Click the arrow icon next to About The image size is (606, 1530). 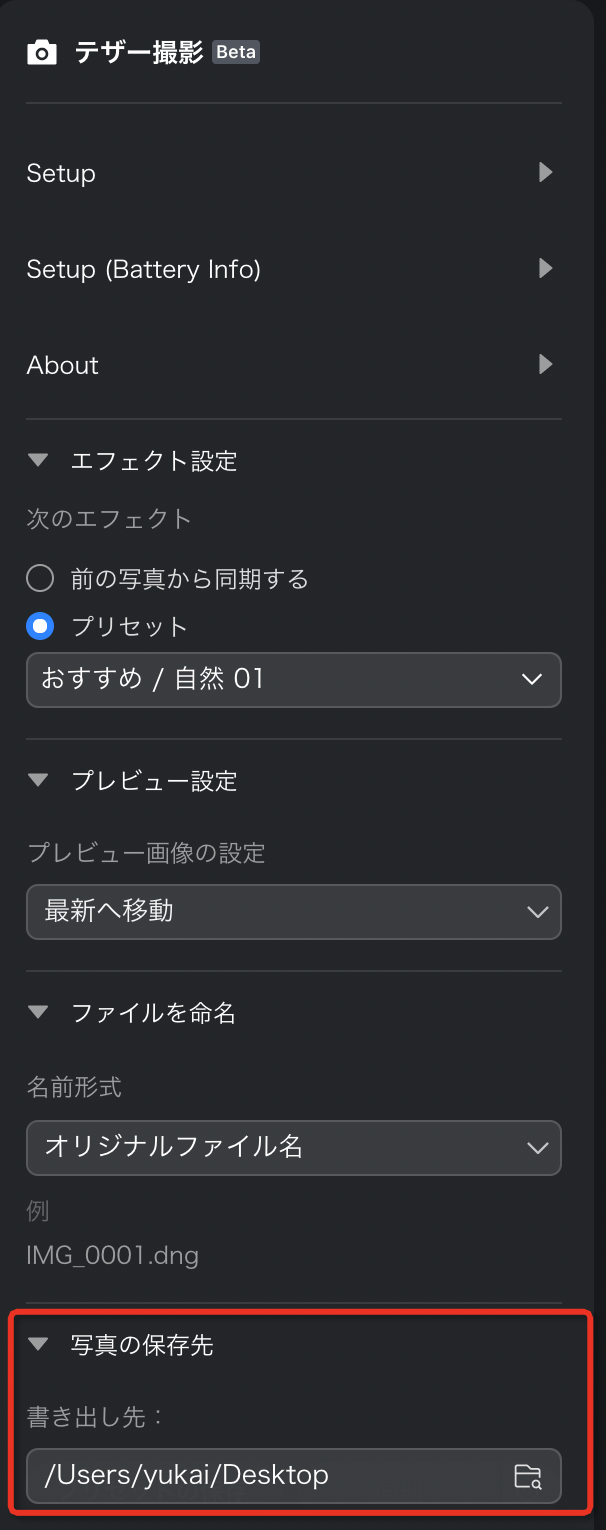point(545,364)
